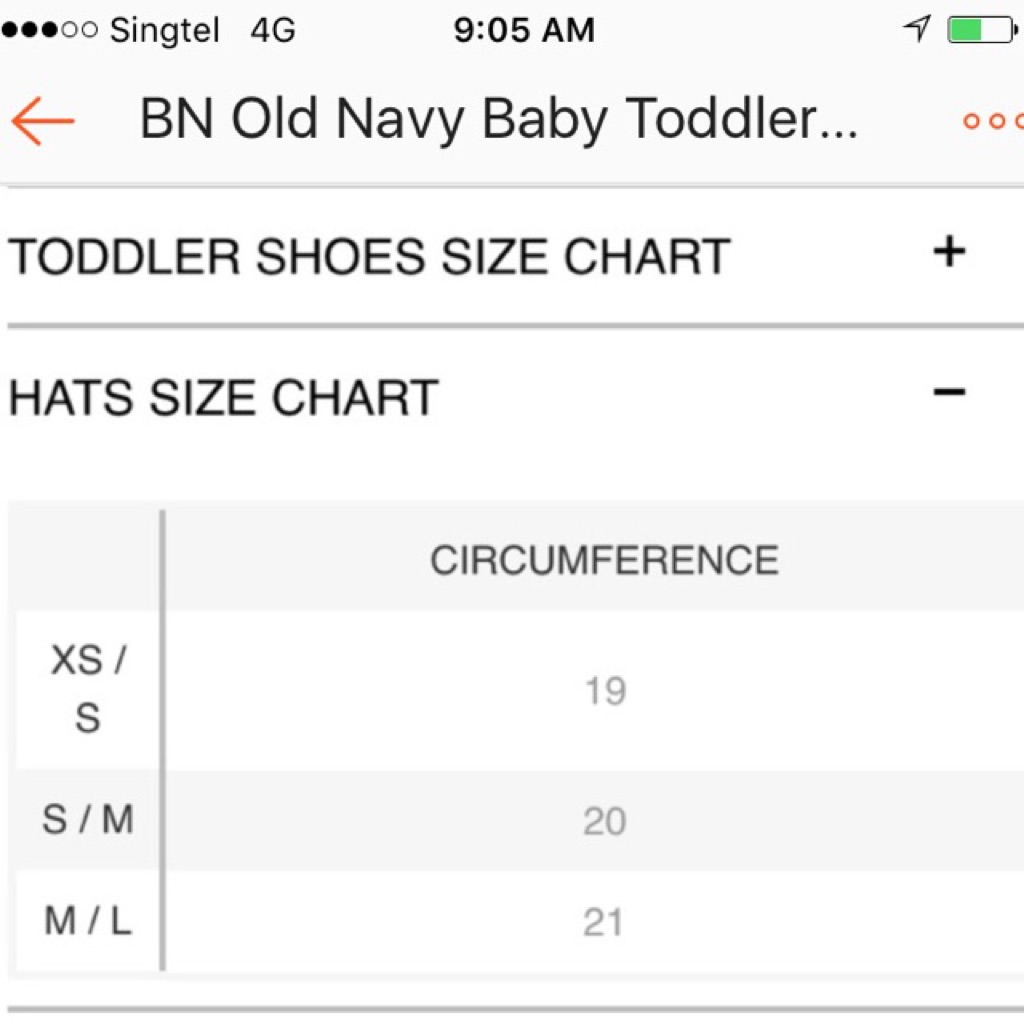
Task: Select the M / L size row label
Action: [88, 921]
